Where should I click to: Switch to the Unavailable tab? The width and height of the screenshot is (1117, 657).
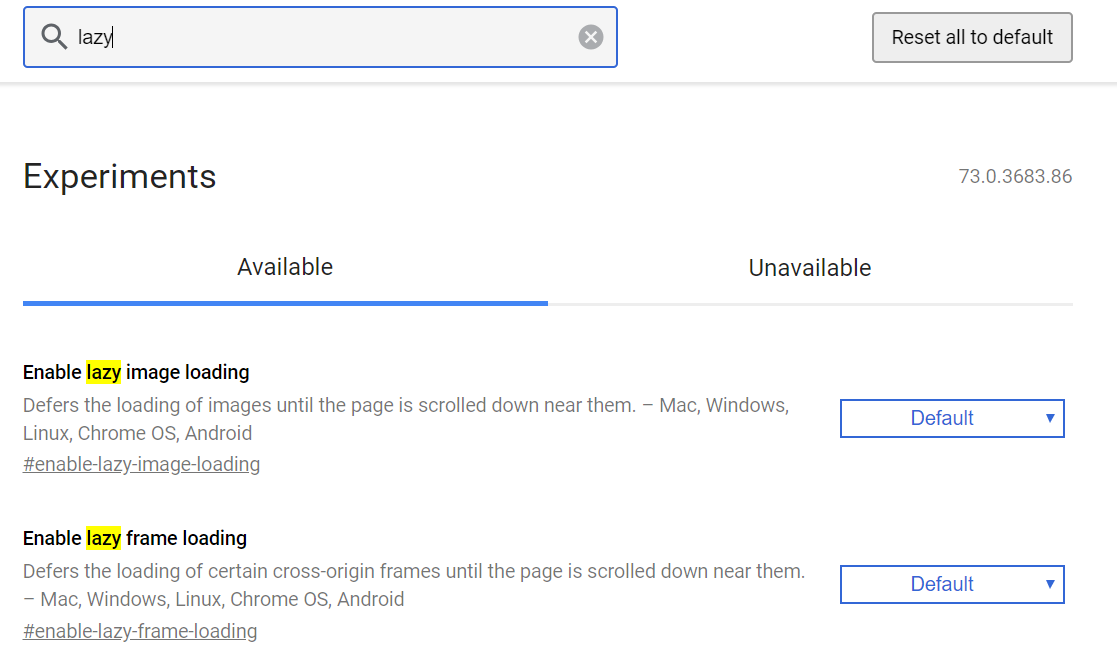(x=809, y=267)
